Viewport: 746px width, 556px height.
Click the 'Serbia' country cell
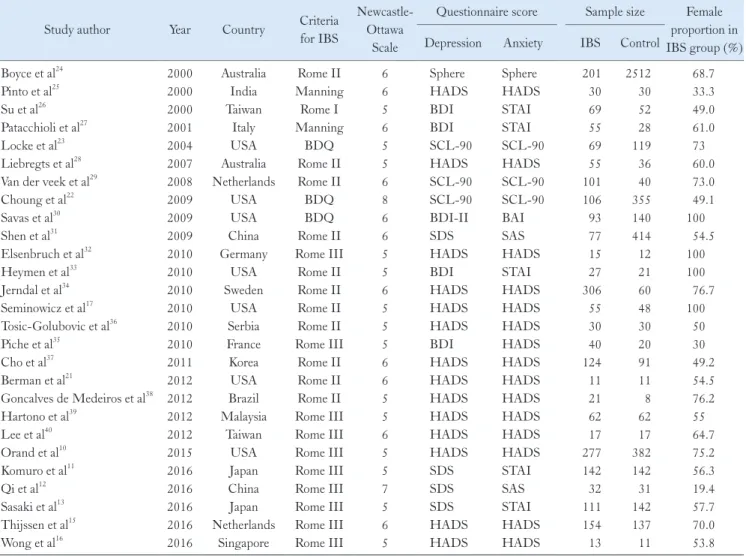click(x=244, y=326)
